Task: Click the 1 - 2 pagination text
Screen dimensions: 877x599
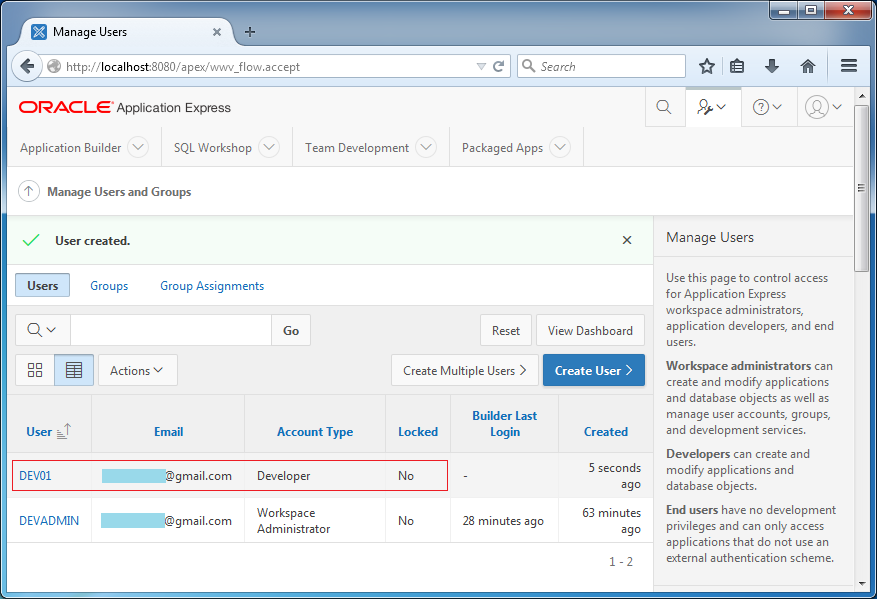Action: (621, 562)
